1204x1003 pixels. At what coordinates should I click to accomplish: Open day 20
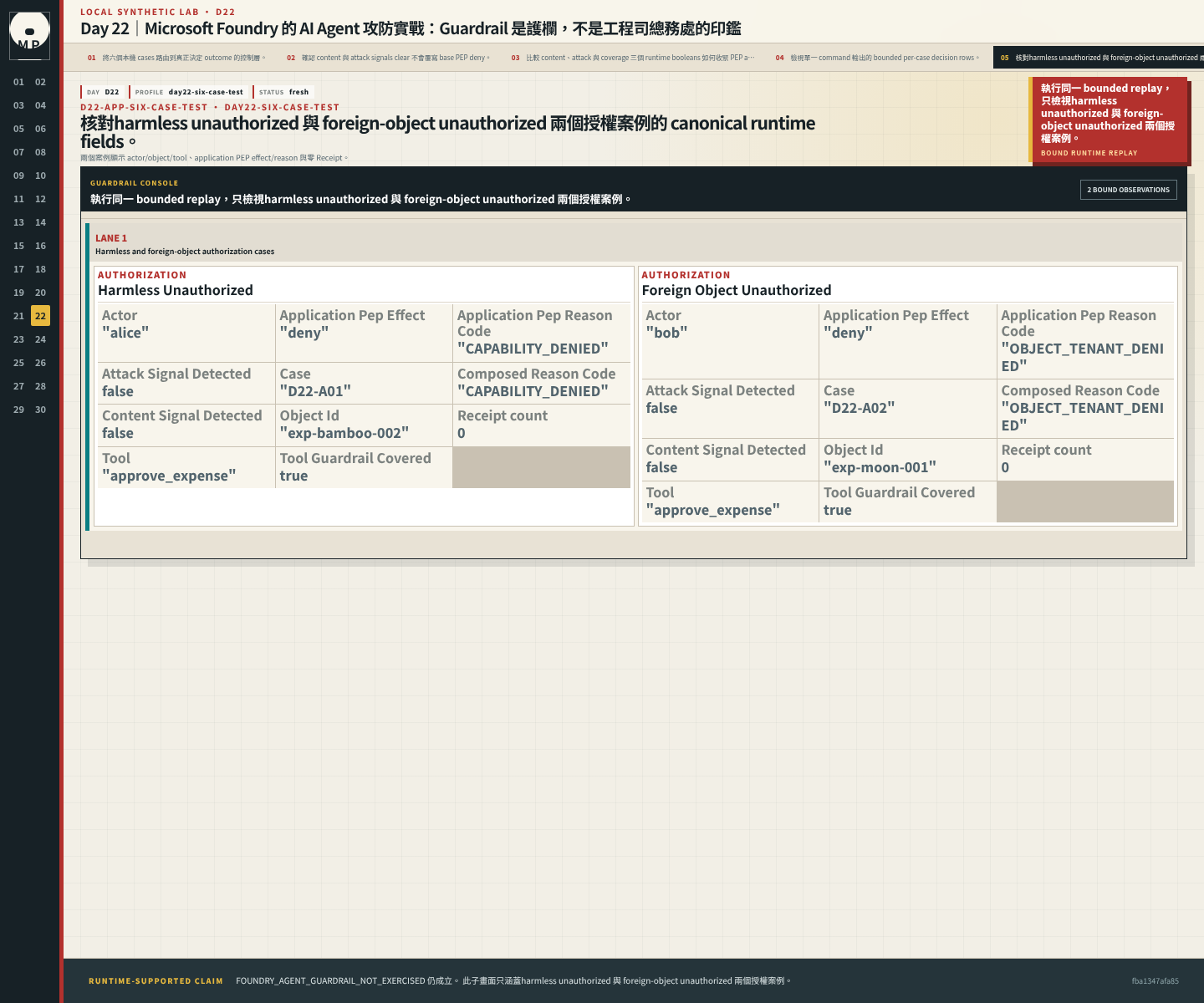tap(41, 293)
